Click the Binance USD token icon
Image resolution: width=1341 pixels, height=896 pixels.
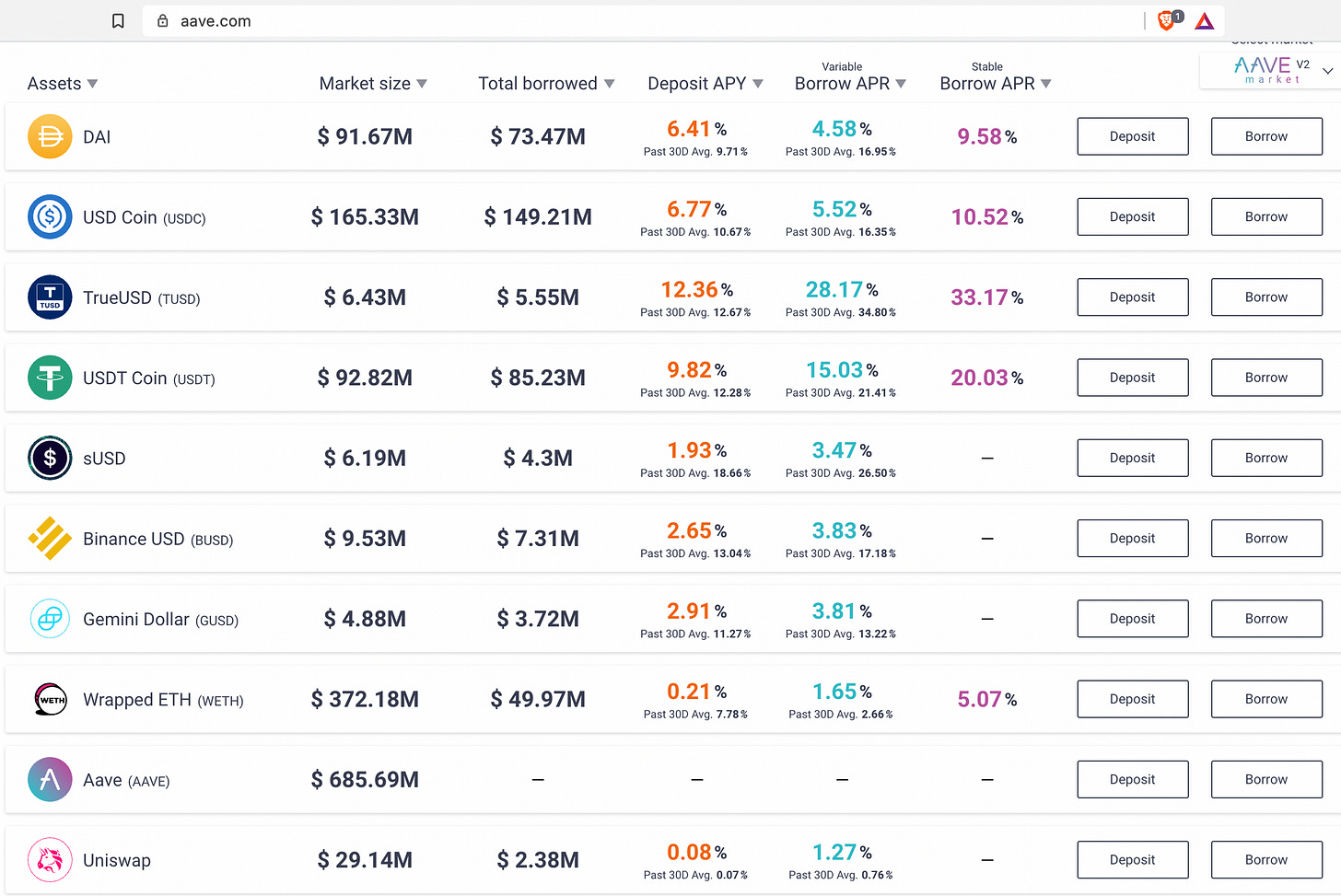(50, 539)
